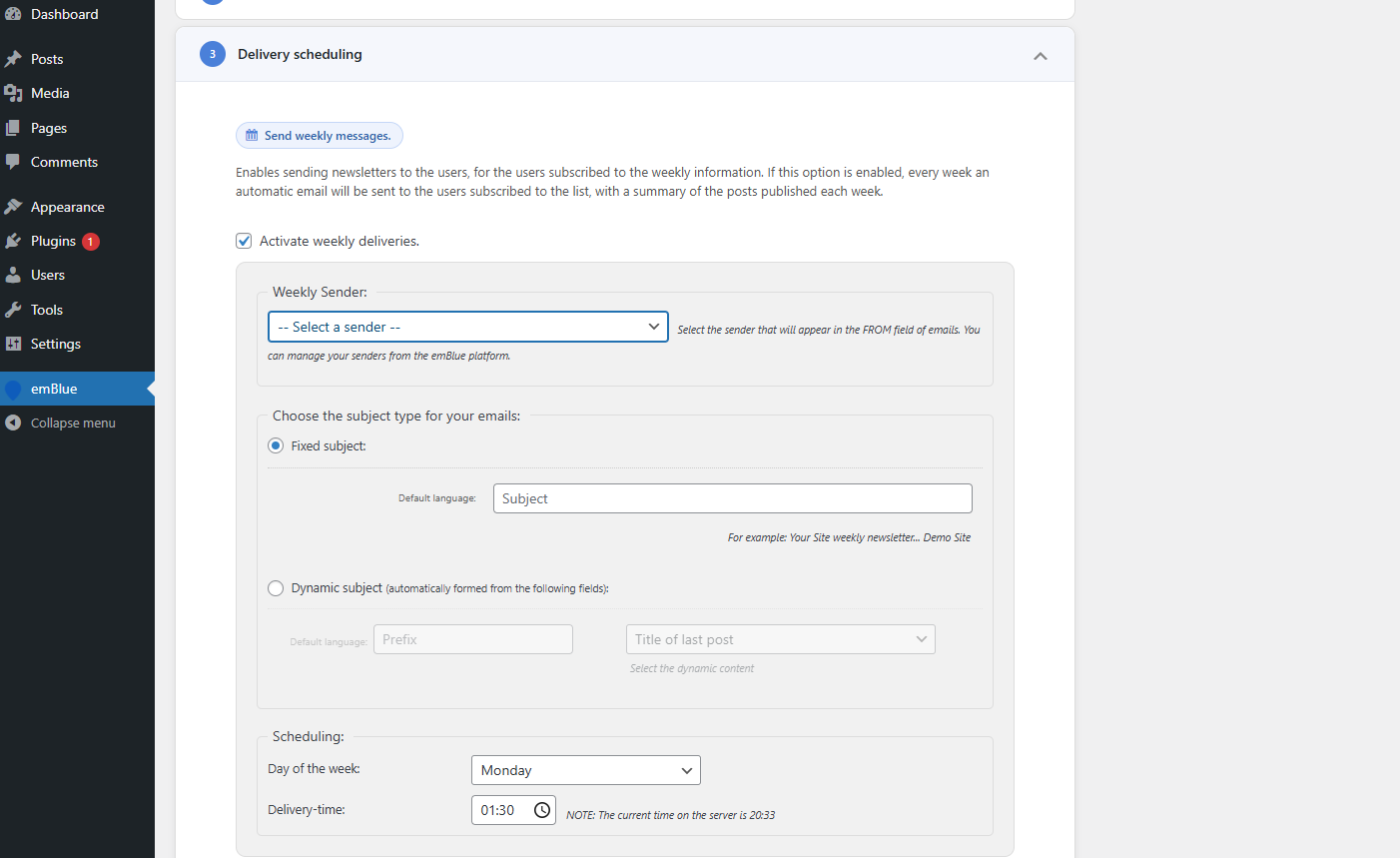Click the Delivery scheduling header title

[300, 54]
